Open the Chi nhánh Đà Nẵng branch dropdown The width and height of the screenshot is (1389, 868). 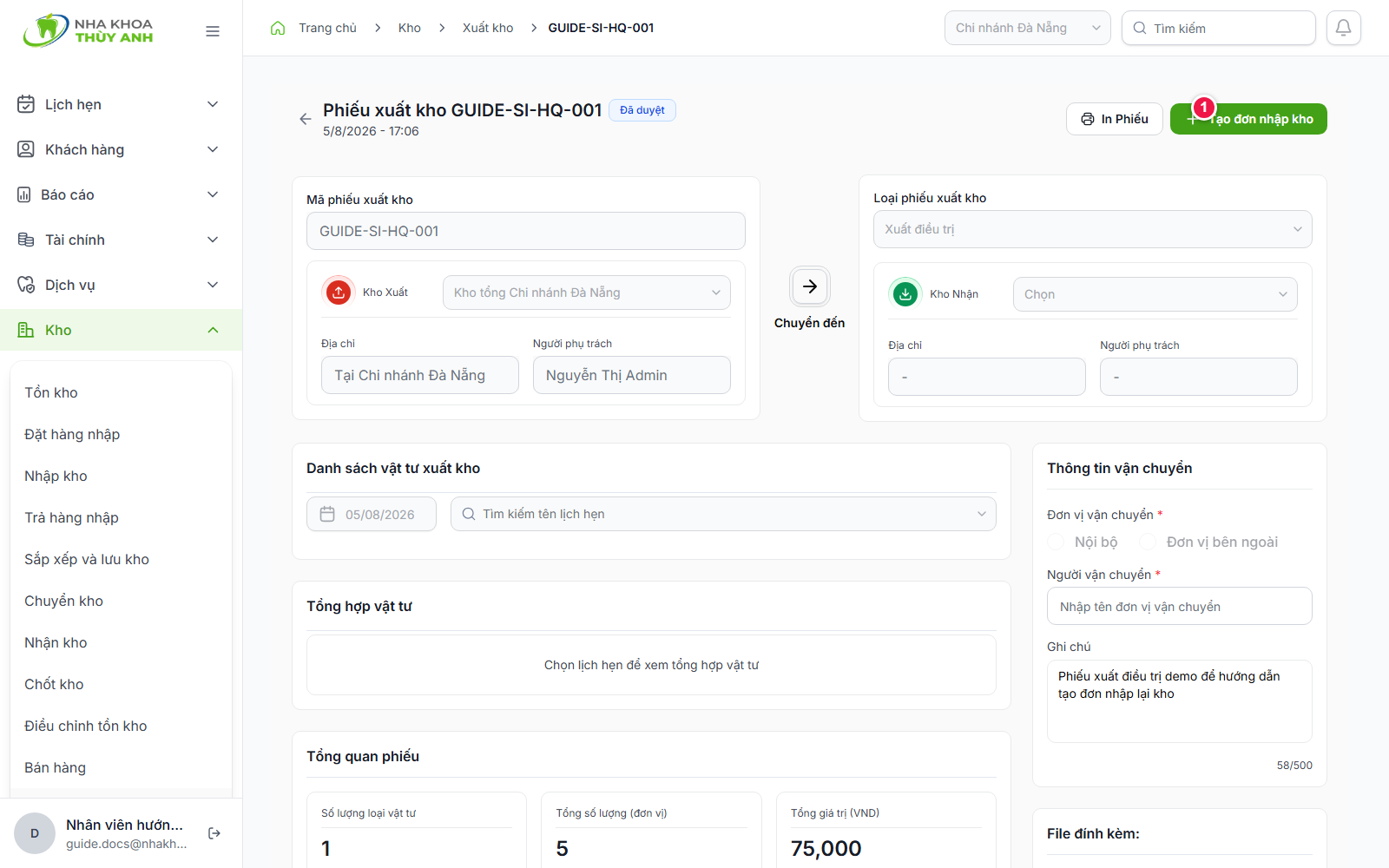pos(1028,28)
